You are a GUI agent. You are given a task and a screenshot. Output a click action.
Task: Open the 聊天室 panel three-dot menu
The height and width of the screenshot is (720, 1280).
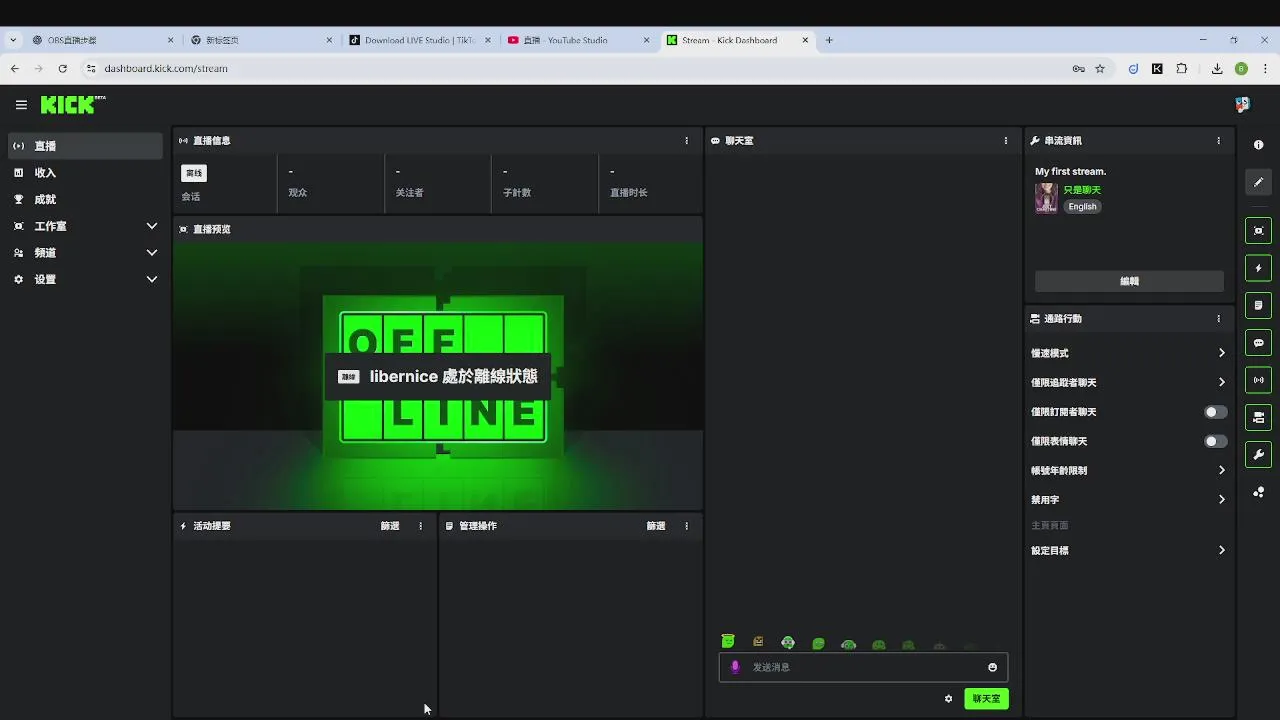pos(1006,141)
